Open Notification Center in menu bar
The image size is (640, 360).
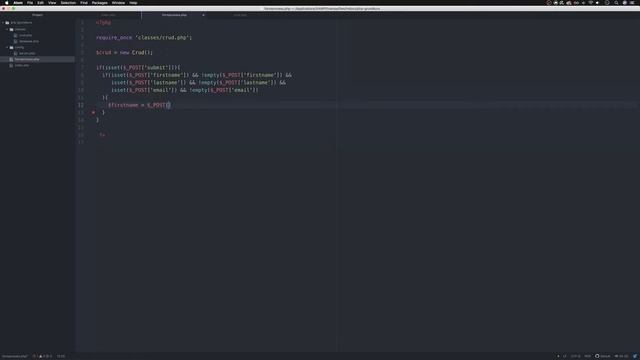(632, 2)
